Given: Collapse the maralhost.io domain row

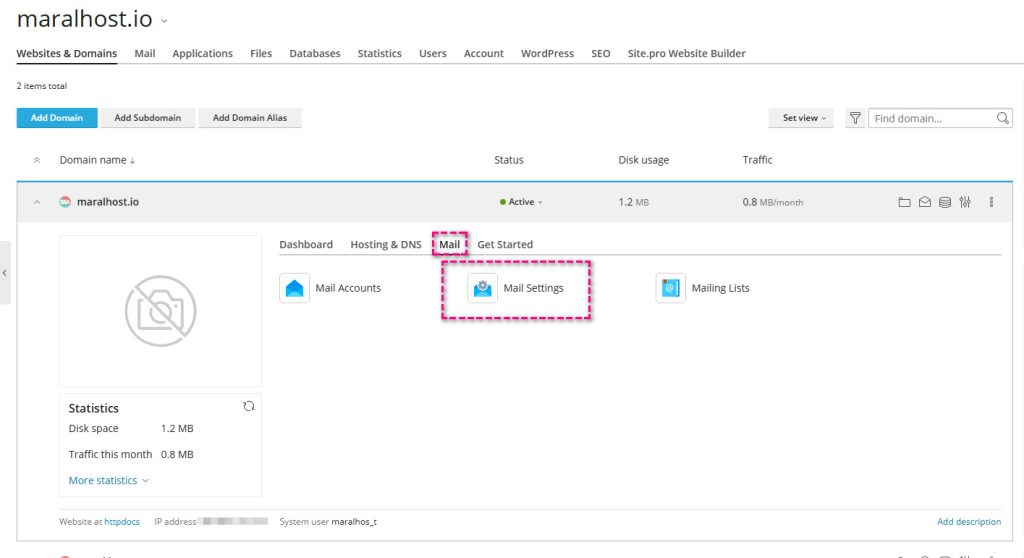Looking at the screenshot, I should click(37, 202).
